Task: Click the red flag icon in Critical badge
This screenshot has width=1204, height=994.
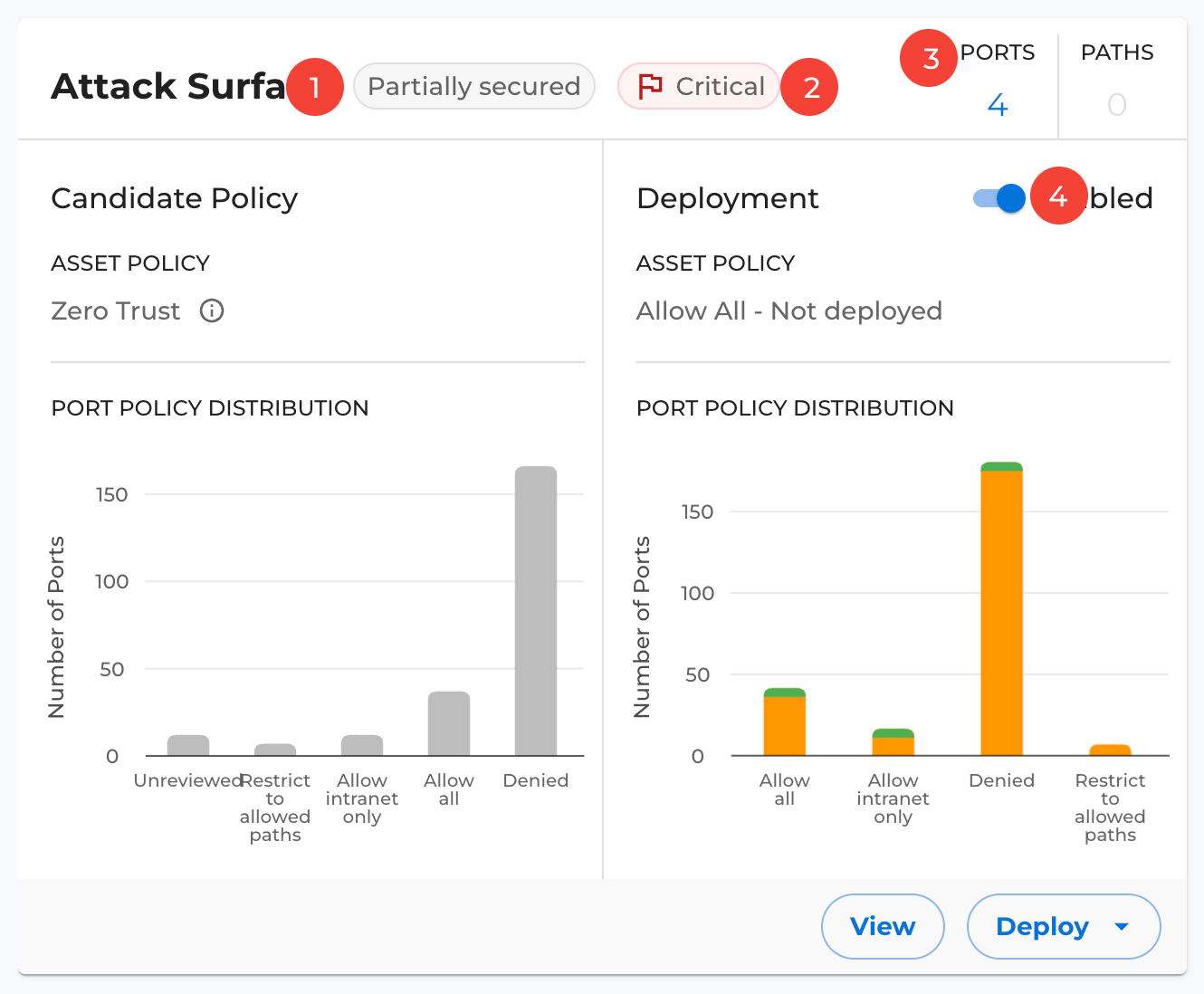Action: [x=650, y=86]
